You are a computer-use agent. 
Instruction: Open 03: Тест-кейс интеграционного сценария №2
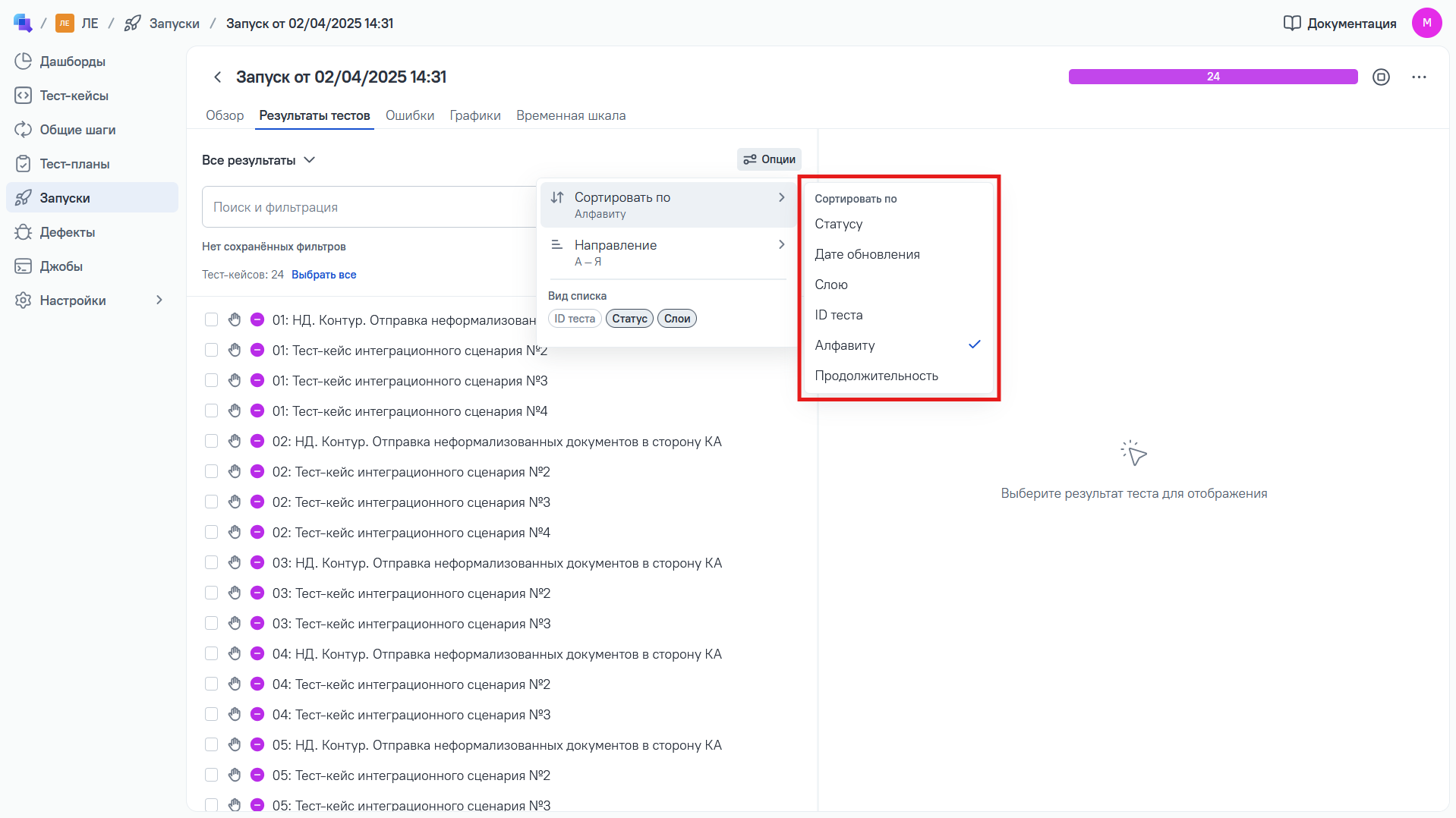tap(411, 593)
